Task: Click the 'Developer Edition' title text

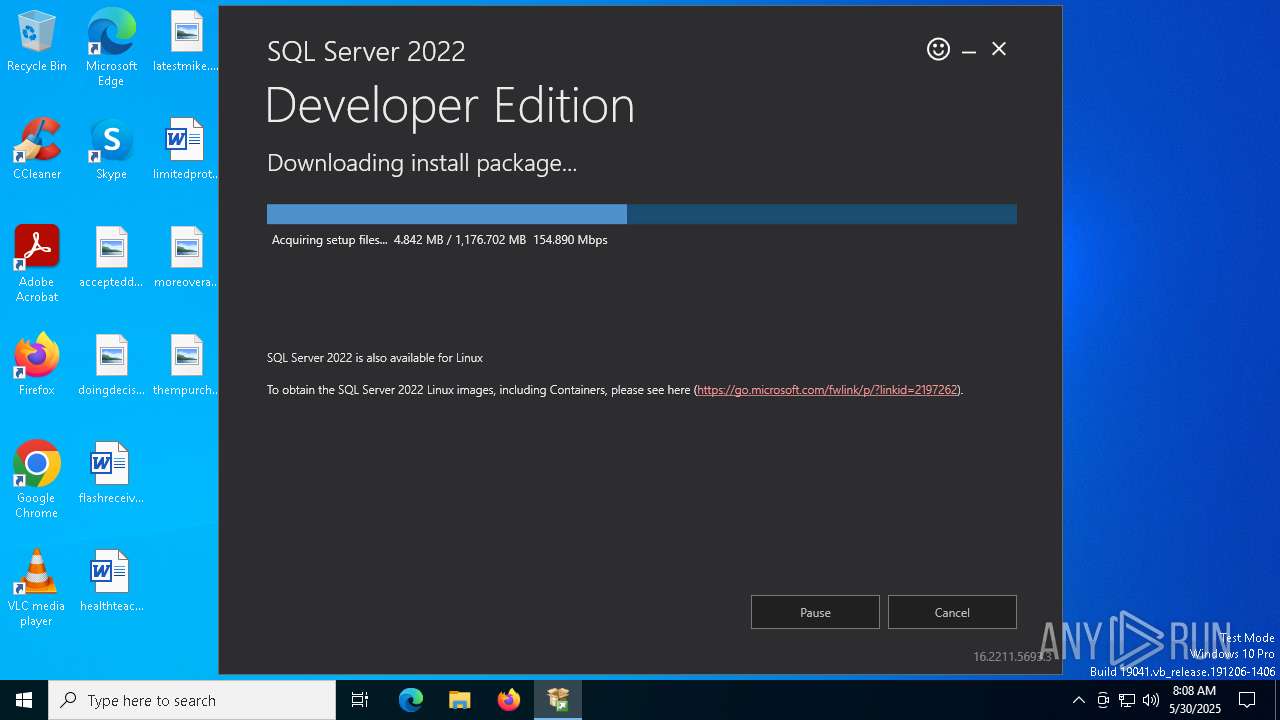Action: pyautogui.click(x=450, y=106)
